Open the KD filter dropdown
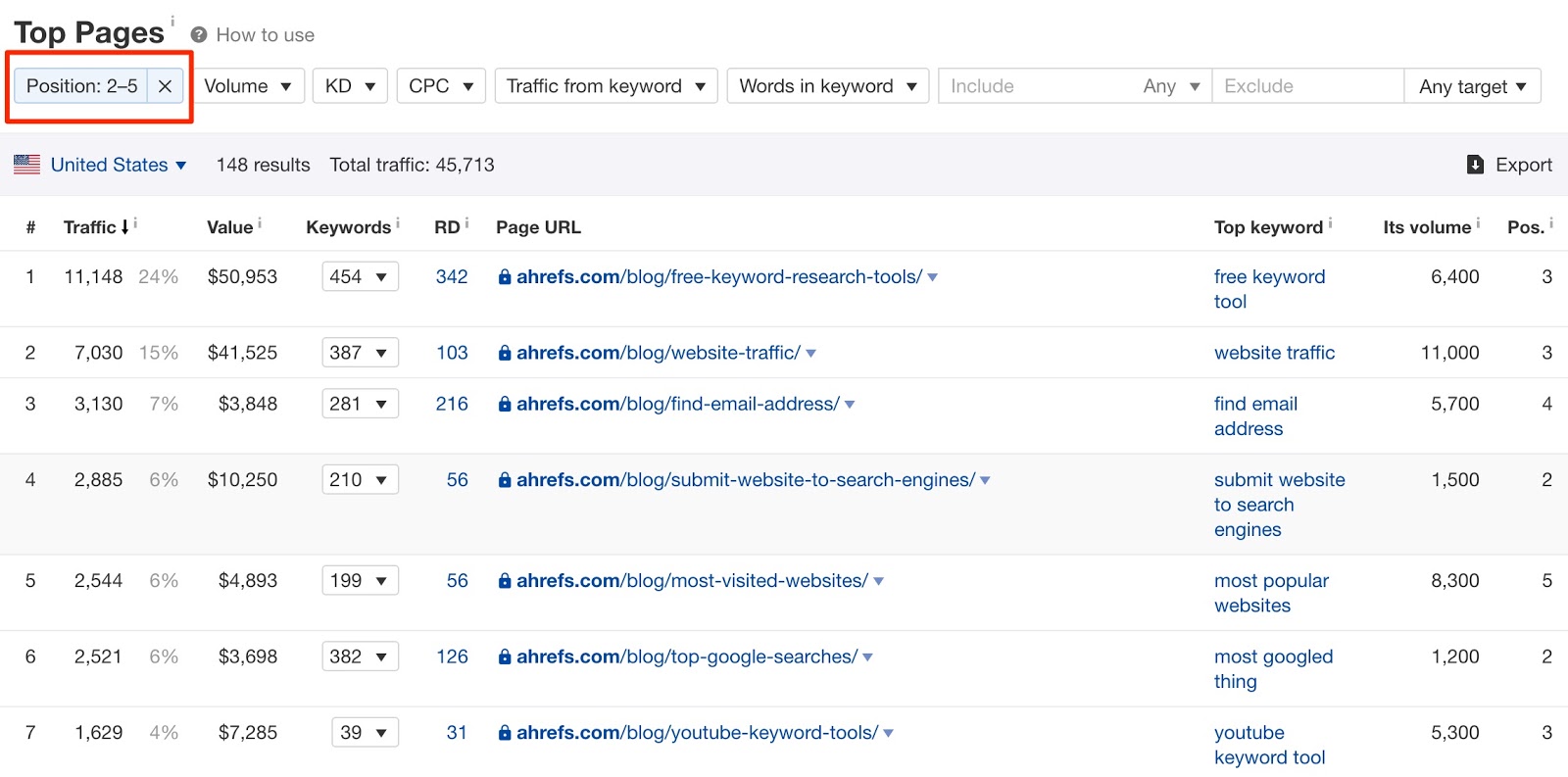Viewport: 1568px width, 777px height. pyautogui.click(x=350, y=86)
